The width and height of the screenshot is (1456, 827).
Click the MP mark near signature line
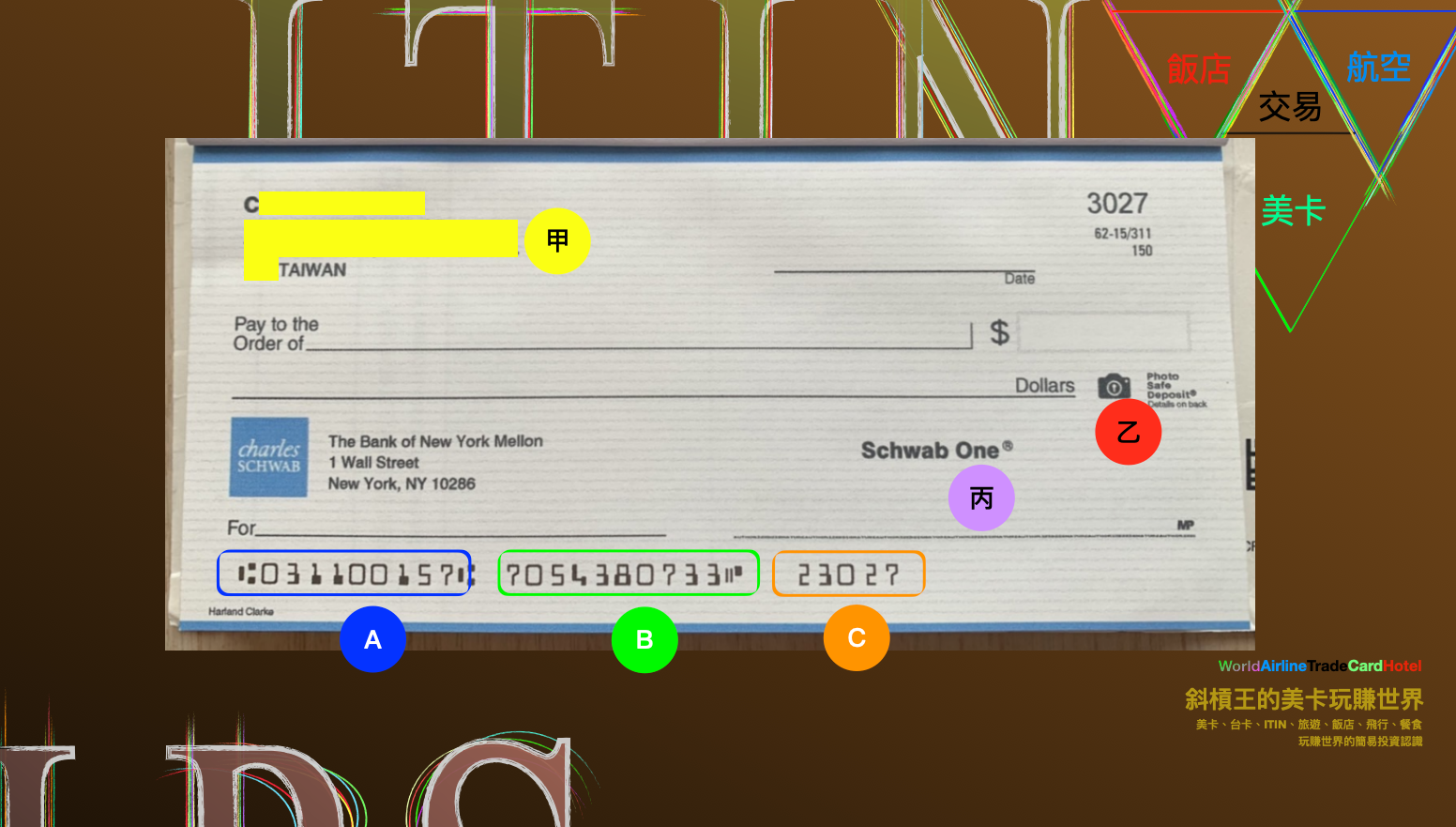1186,526
